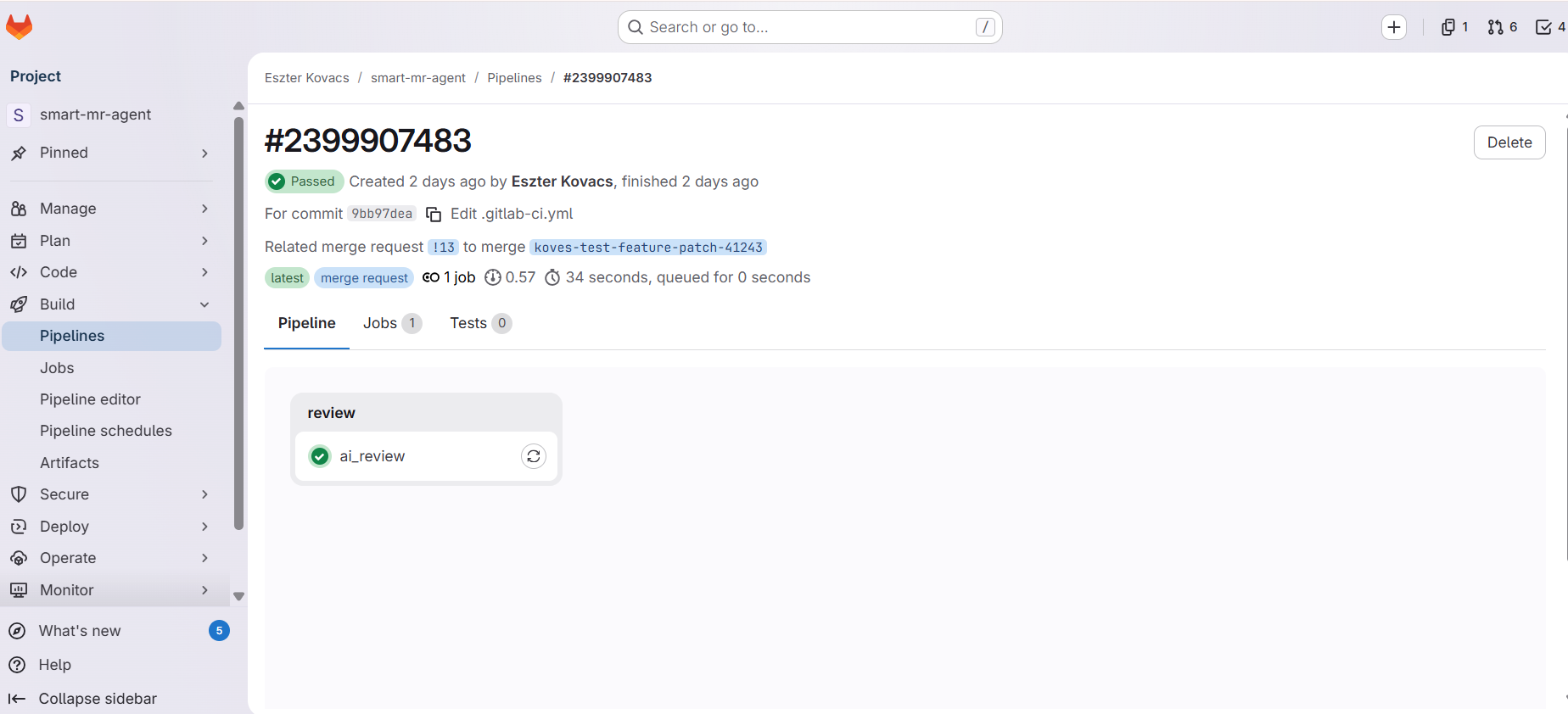This screenshot has width=1568, height=714.
Task: Open What's new panel
Action: 119,631
